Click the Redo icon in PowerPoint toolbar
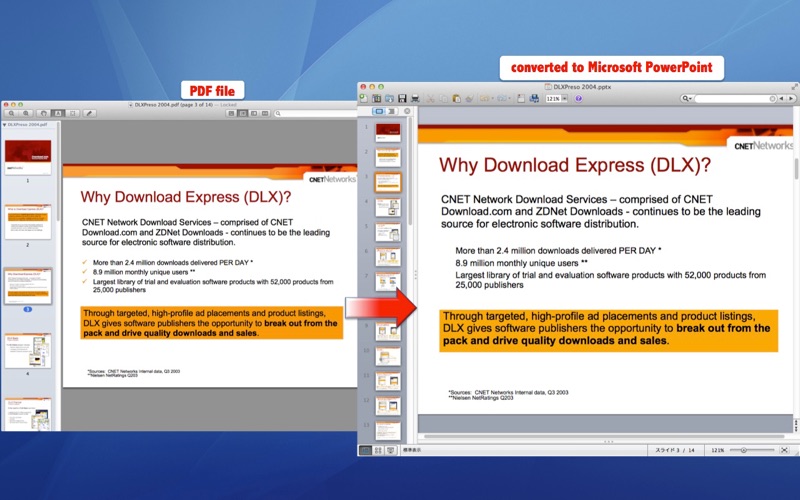 coord(501,98)
